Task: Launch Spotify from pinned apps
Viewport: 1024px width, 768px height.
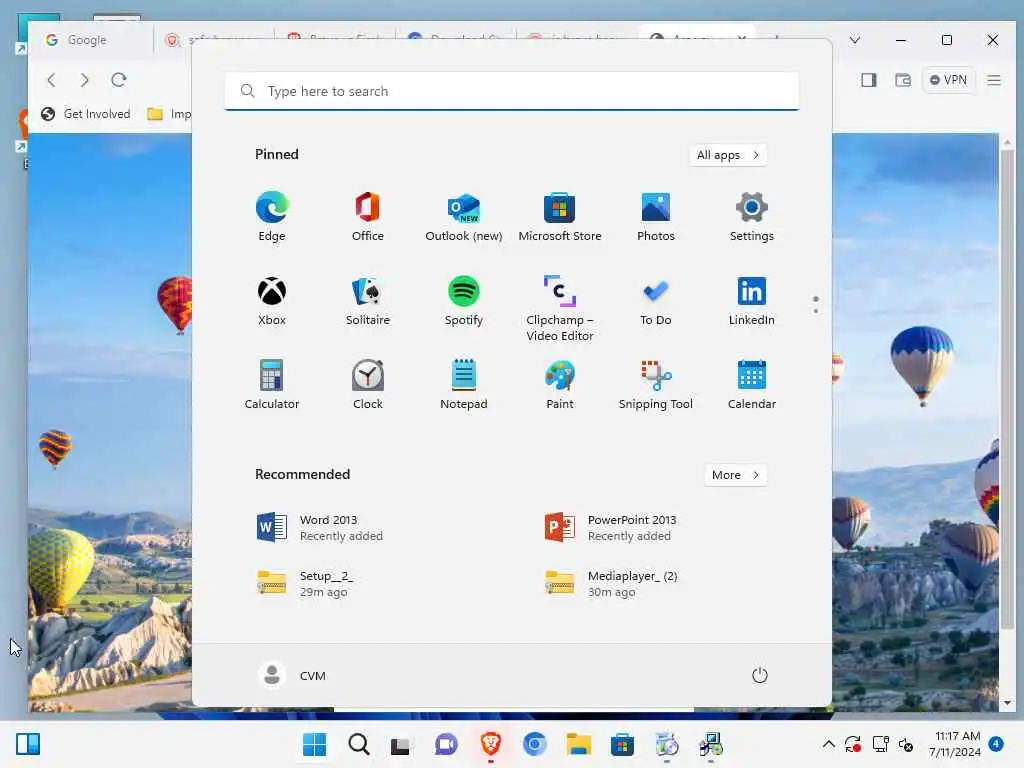Action: [464, 301]
